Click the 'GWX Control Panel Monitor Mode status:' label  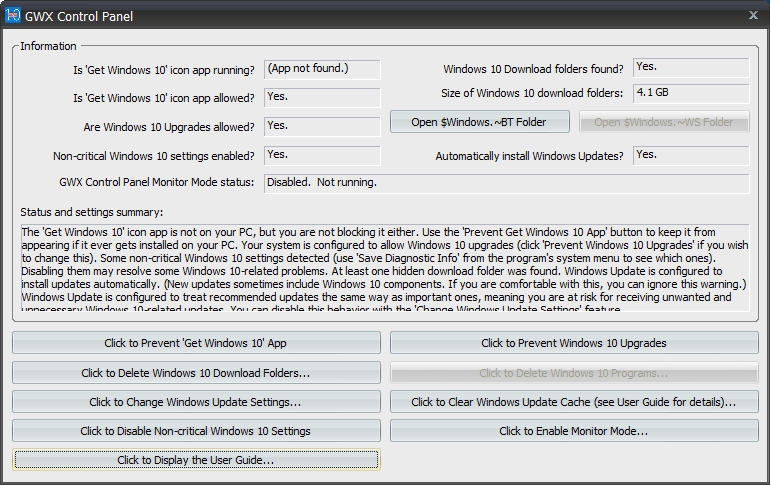click(x=156, y=182)
